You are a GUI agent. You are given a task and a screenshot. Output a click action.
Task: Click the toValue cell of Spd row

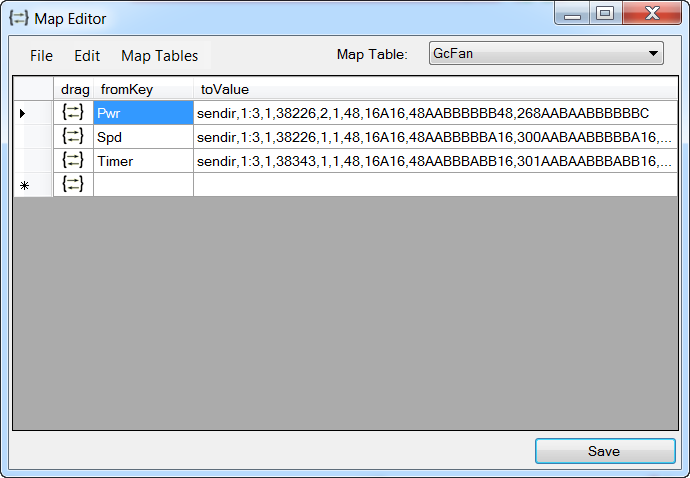435,136
